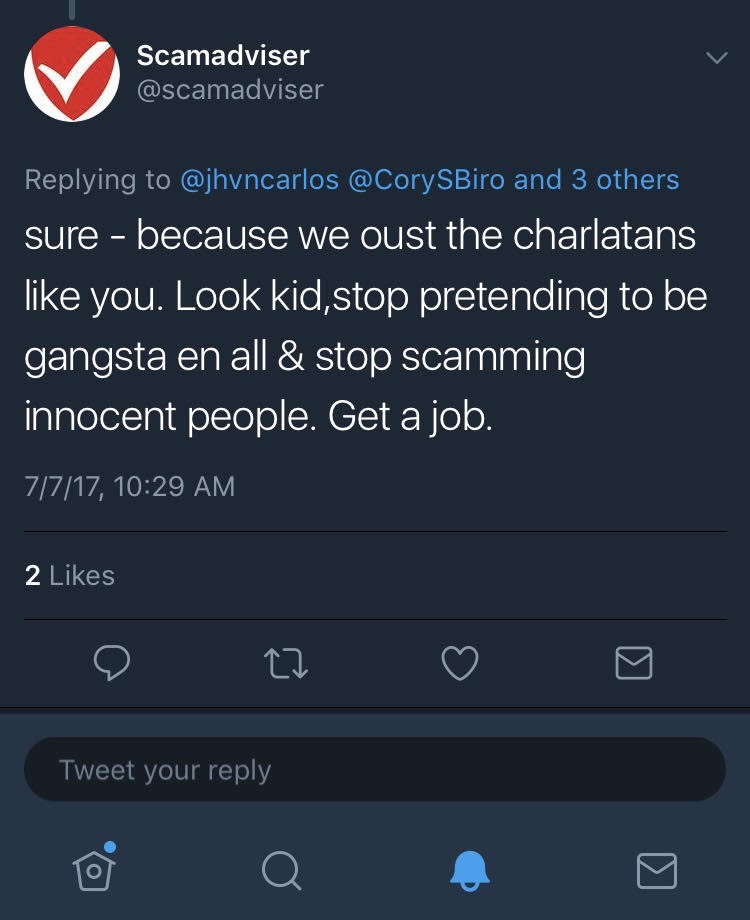Open the Notifications bell tab
This screenshot has height=920, width=750.
(x=468, y=870)
